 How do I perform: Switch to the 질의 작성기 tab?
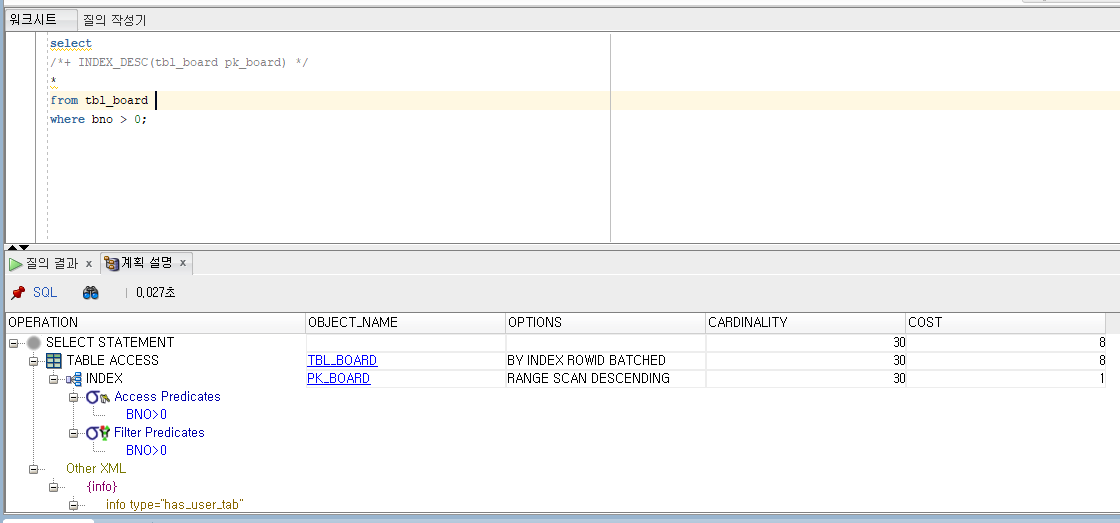coord(114,20)
